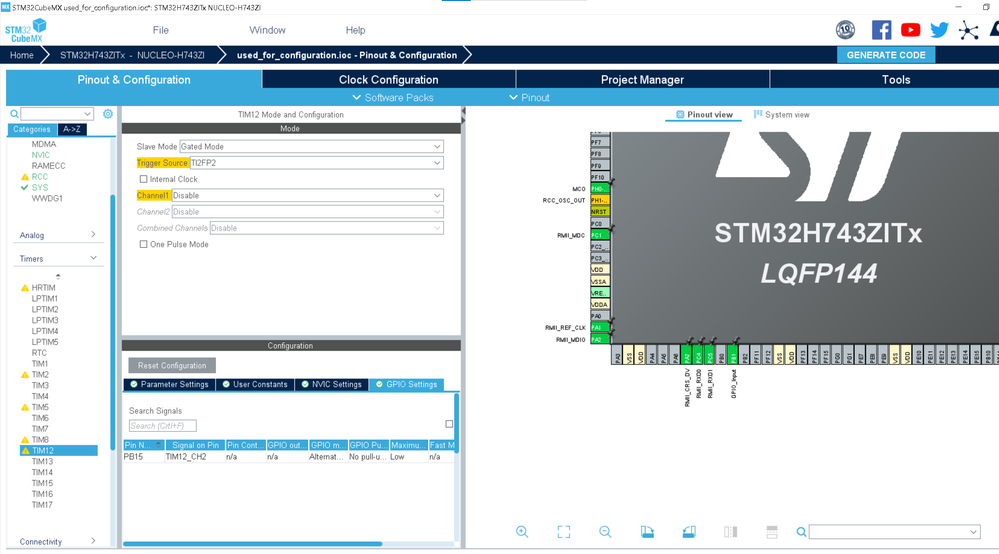This screenshot has width=999, height=554.
Task: Open the File menu
Action: 161,30
